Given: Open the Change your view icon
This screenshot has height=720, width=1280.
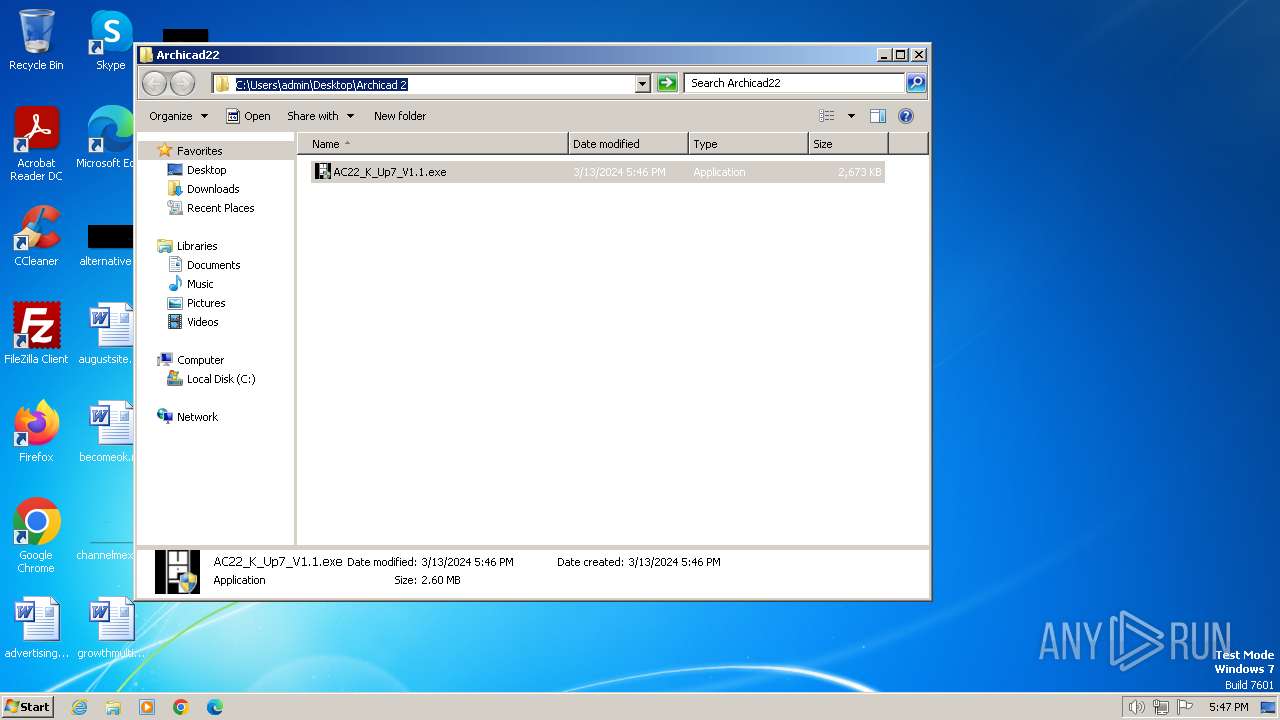Looking at the screenshot, I should point(827,116).
